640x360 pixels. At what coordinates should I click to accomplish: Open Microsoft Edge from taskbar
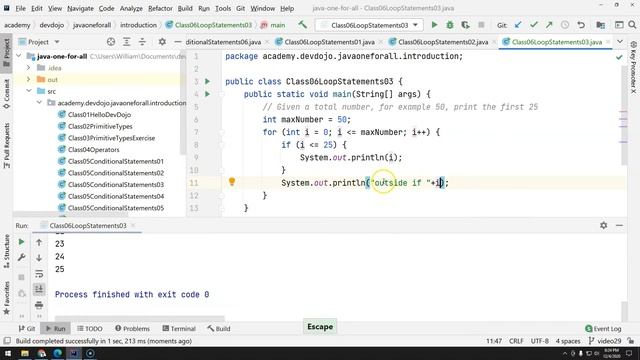coord(58,353)
